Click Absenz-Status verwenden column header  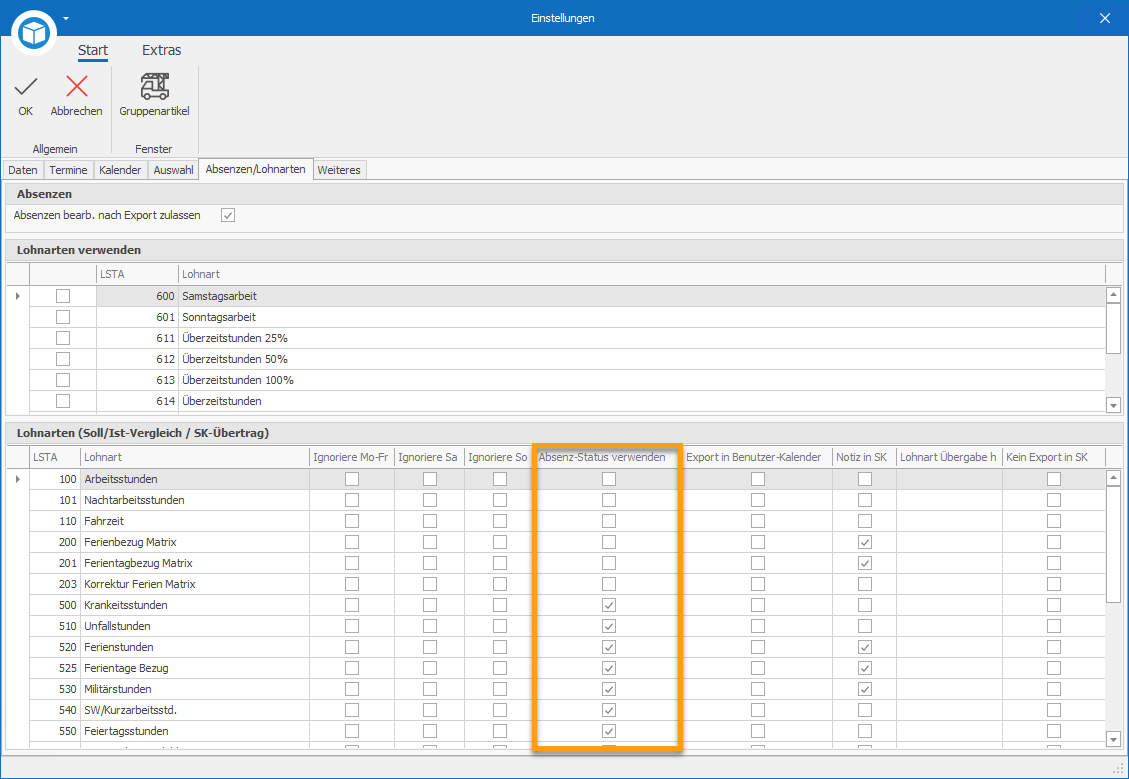(608, 457)
